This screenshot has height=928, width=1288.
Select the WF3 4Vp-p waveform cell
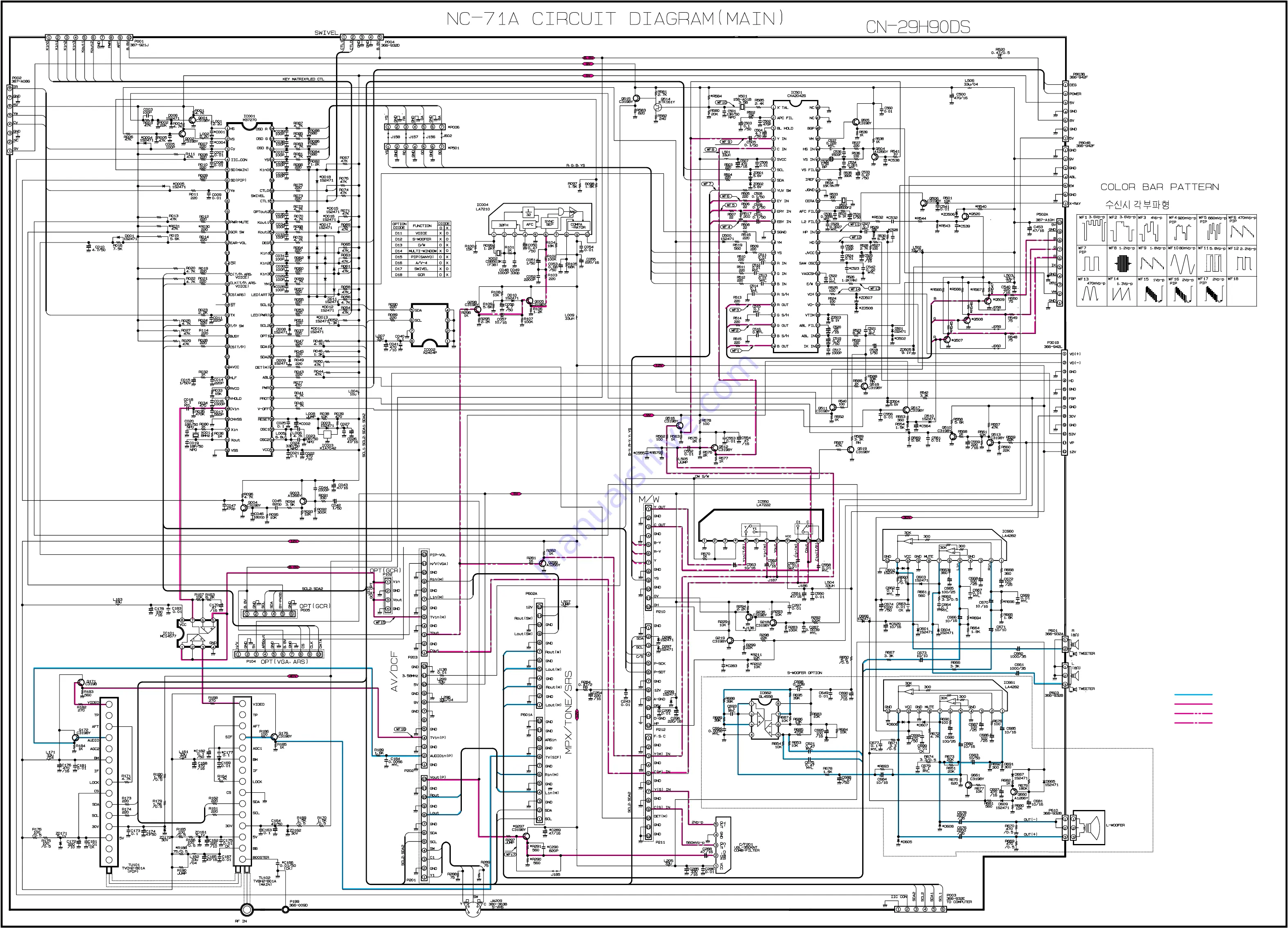coord(1152,230)
